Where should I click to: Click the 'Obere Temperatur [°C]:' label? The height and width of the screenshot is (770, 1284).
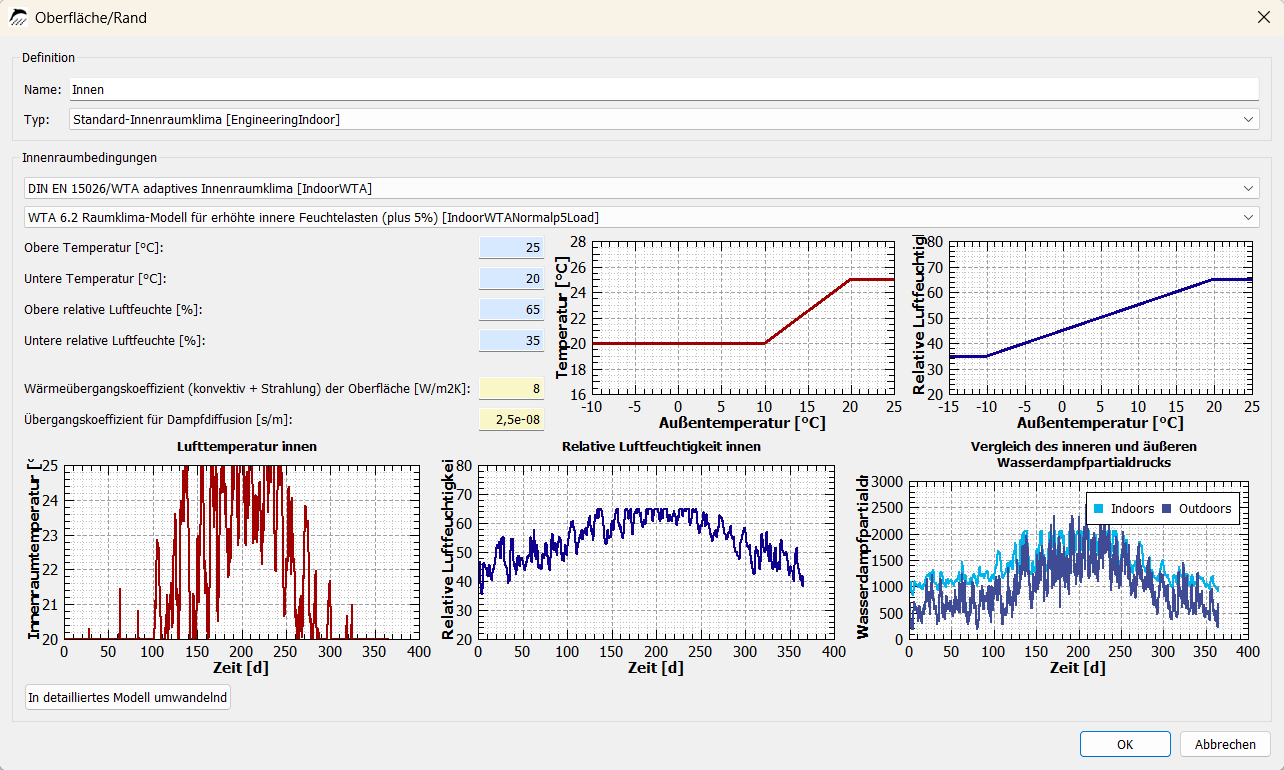coord(93,248)
